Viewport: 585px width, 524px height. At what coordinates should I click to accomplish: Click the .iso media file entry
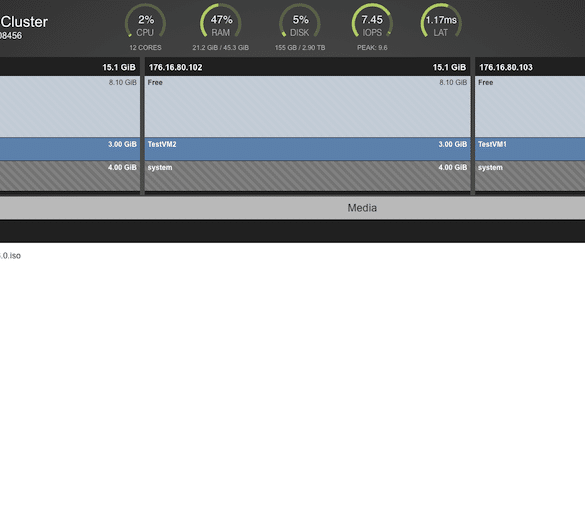click(x=10, y=256)
